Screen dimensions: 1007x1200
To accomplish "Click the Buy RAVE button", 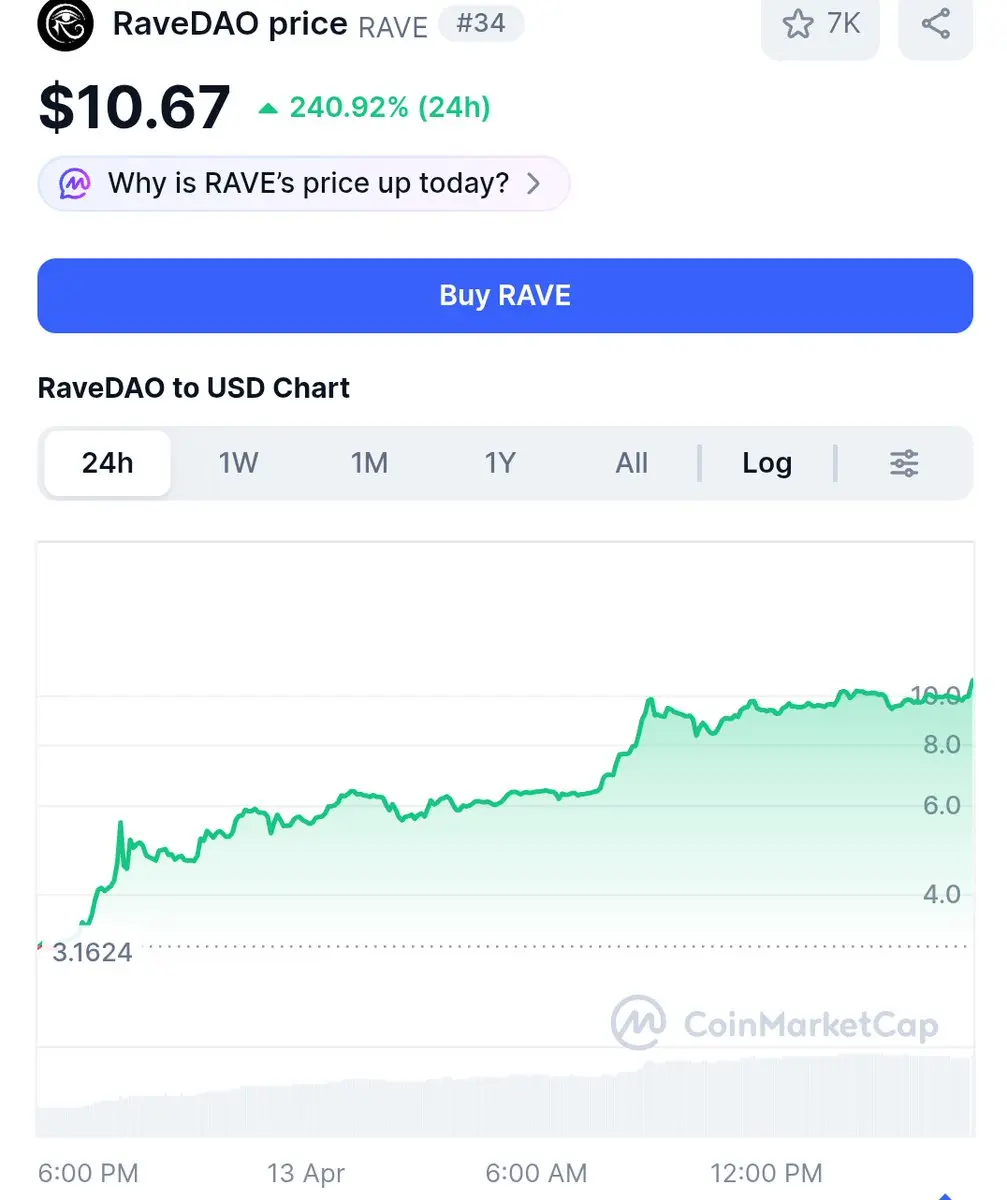I will pyautogui.click(x=505, y=296).
